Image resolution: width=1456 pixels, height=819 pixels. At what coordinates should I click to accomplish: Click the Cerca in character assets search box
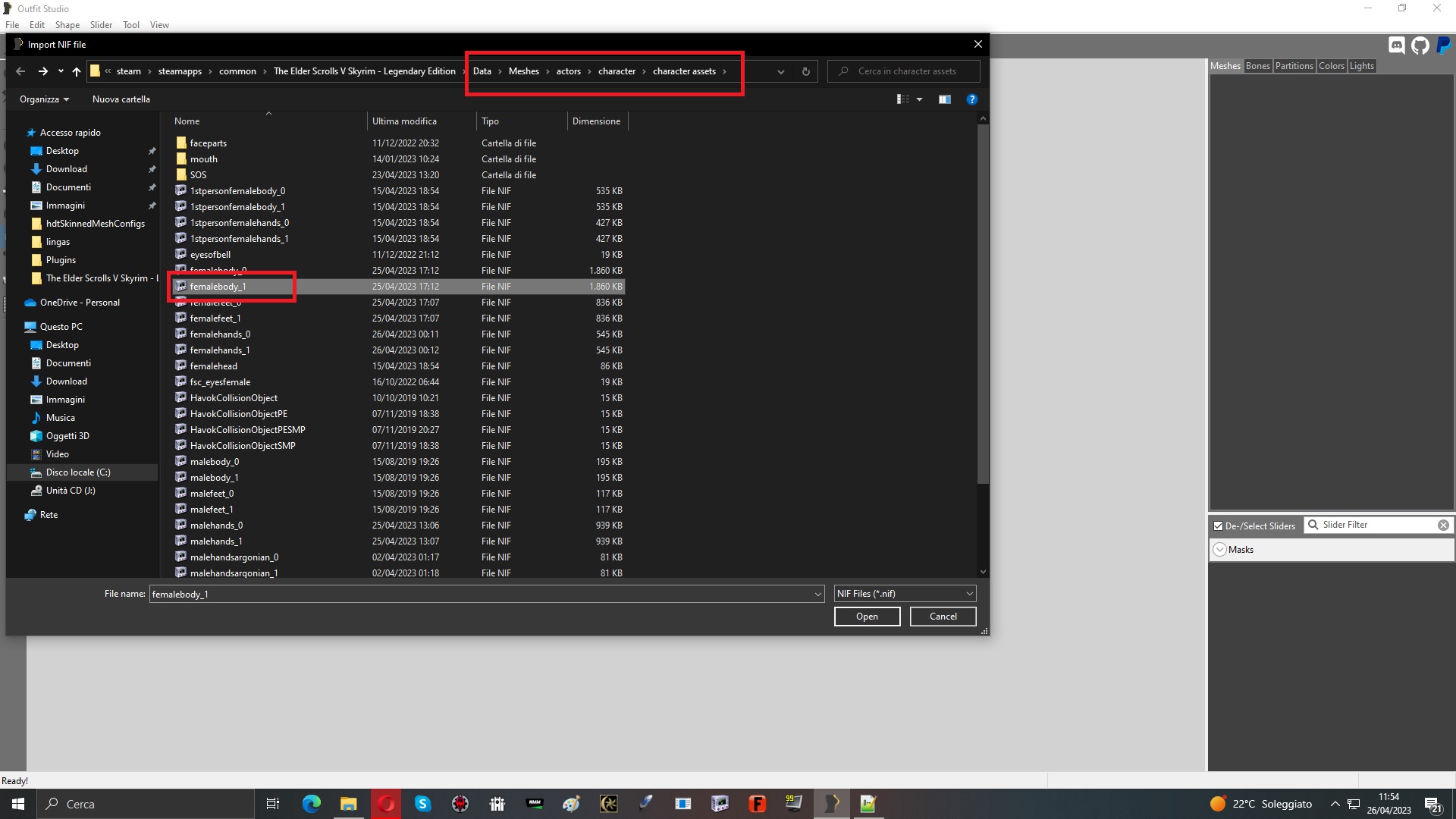tap(904, 71)
